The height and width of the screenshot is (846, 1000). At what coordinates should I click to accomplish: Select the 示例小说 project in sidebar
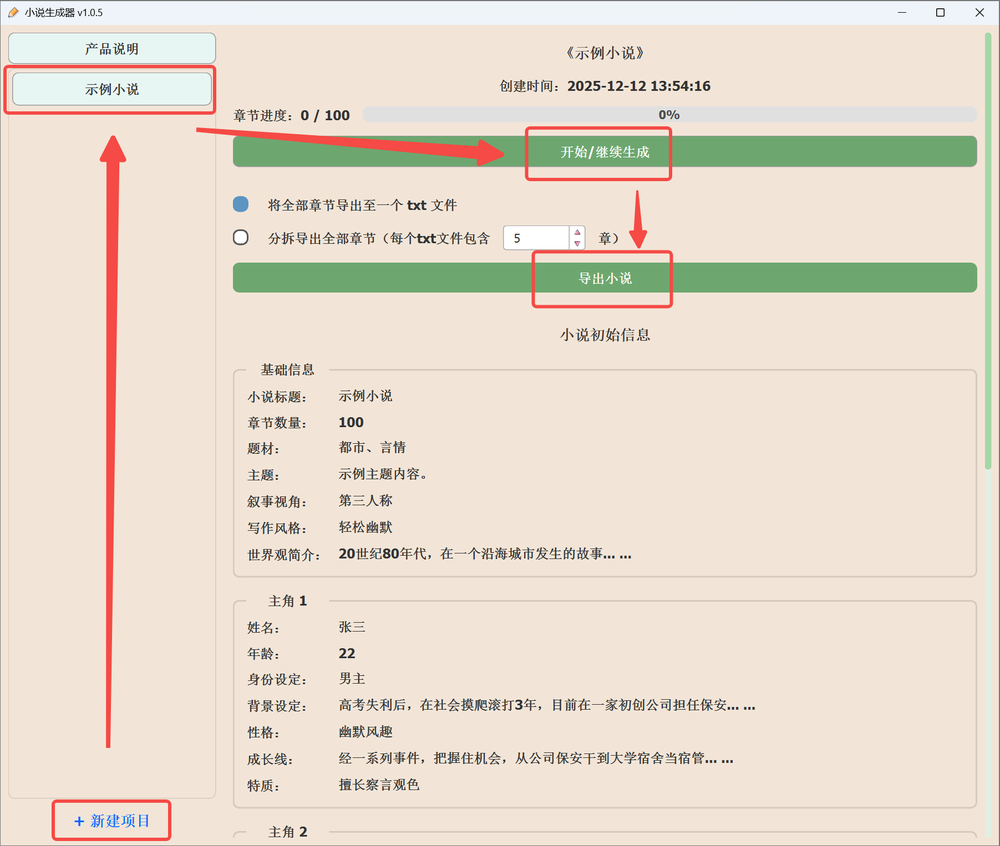tap(112, 89)
